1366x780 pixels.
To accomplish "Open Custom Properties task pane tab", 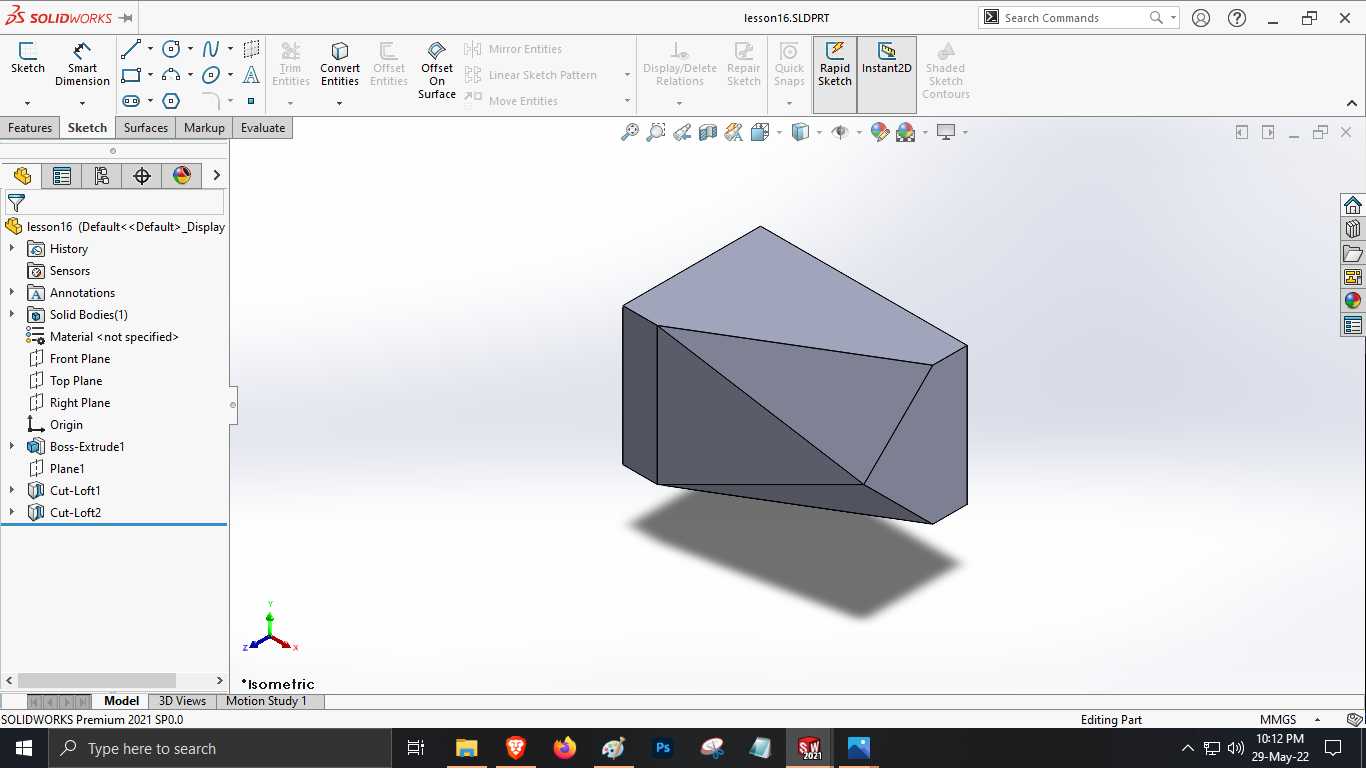I will pyautogui.click(x=1353, y=325).
